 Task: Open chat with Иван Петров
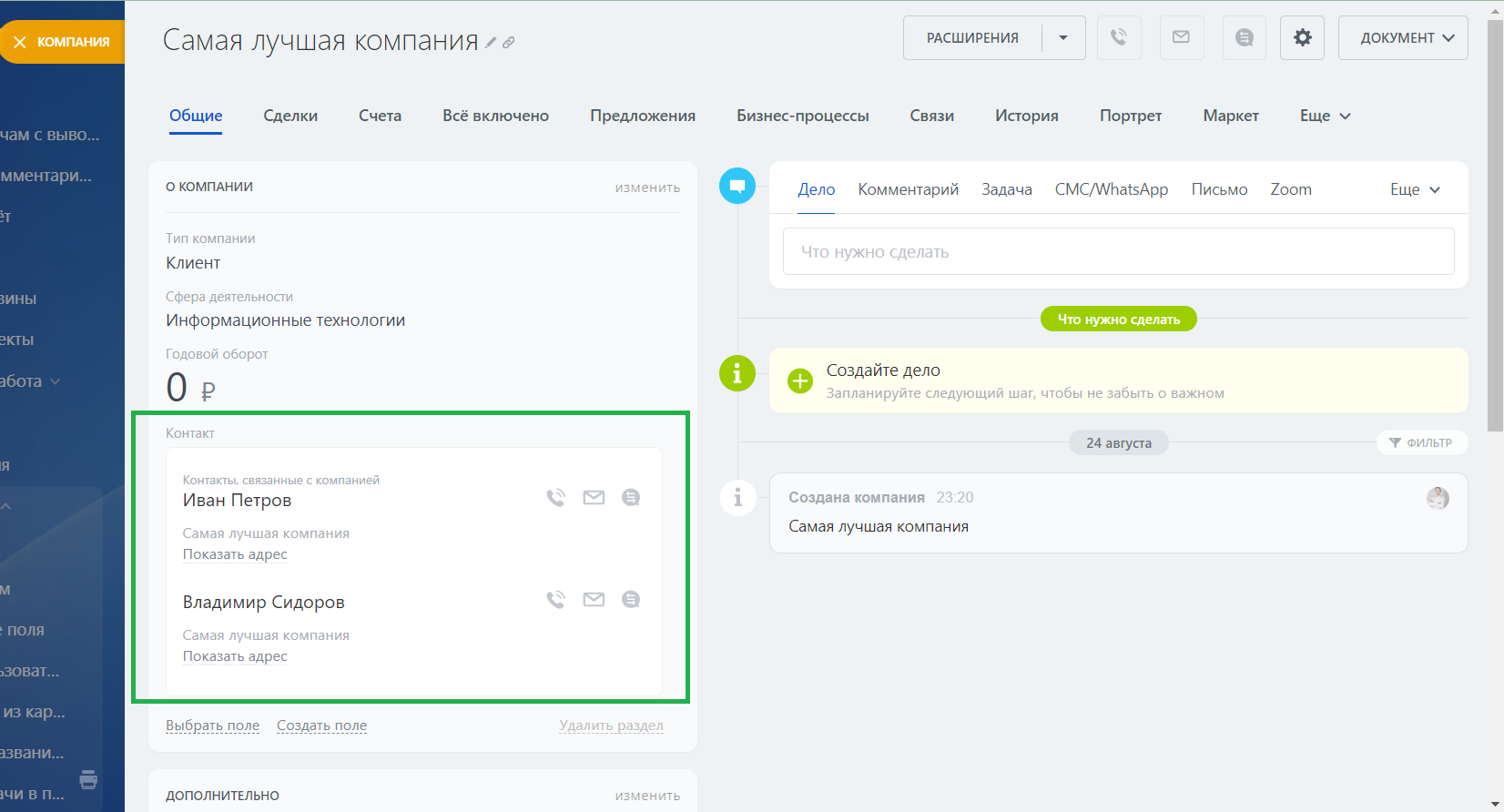tap(631, 497)
